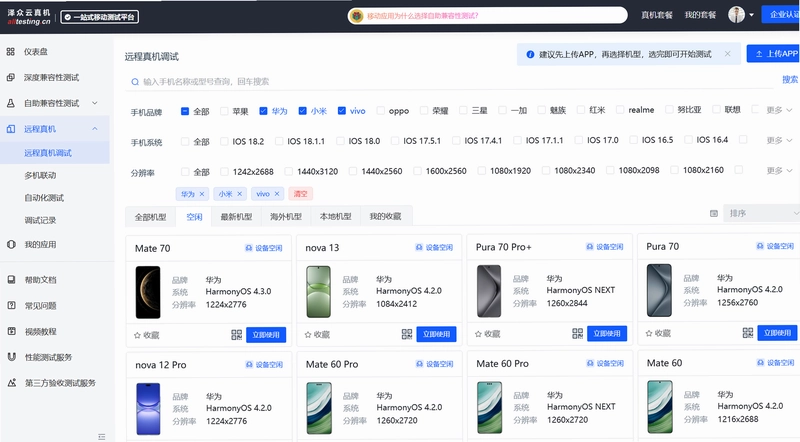Open 帮助文档 icon in sidebar
The image size is (800, 442).
coord(11,280)
